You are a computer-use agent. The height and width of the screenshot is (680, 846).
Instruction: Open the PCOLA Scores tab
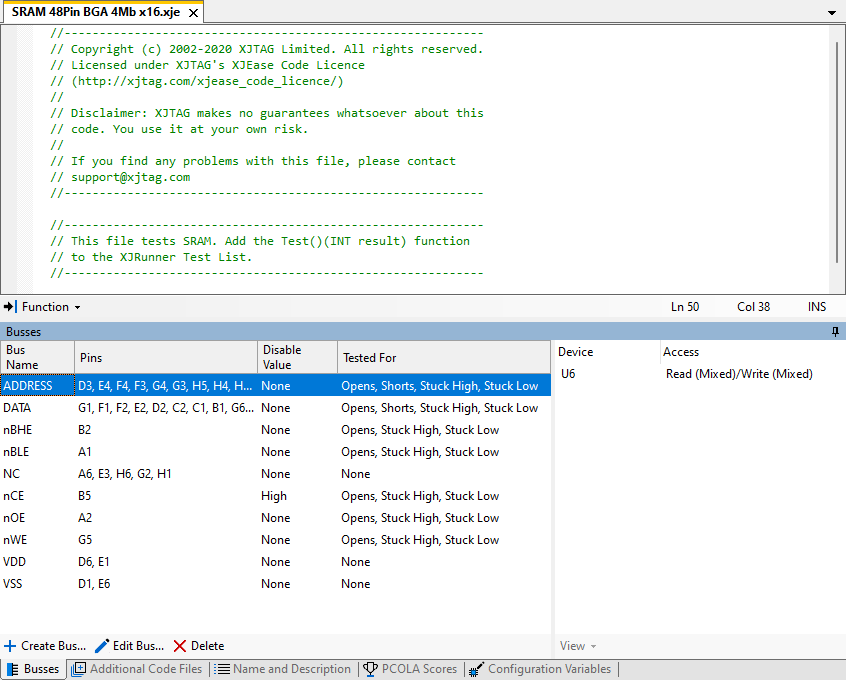pyautogui.click(x=410, y=669)
